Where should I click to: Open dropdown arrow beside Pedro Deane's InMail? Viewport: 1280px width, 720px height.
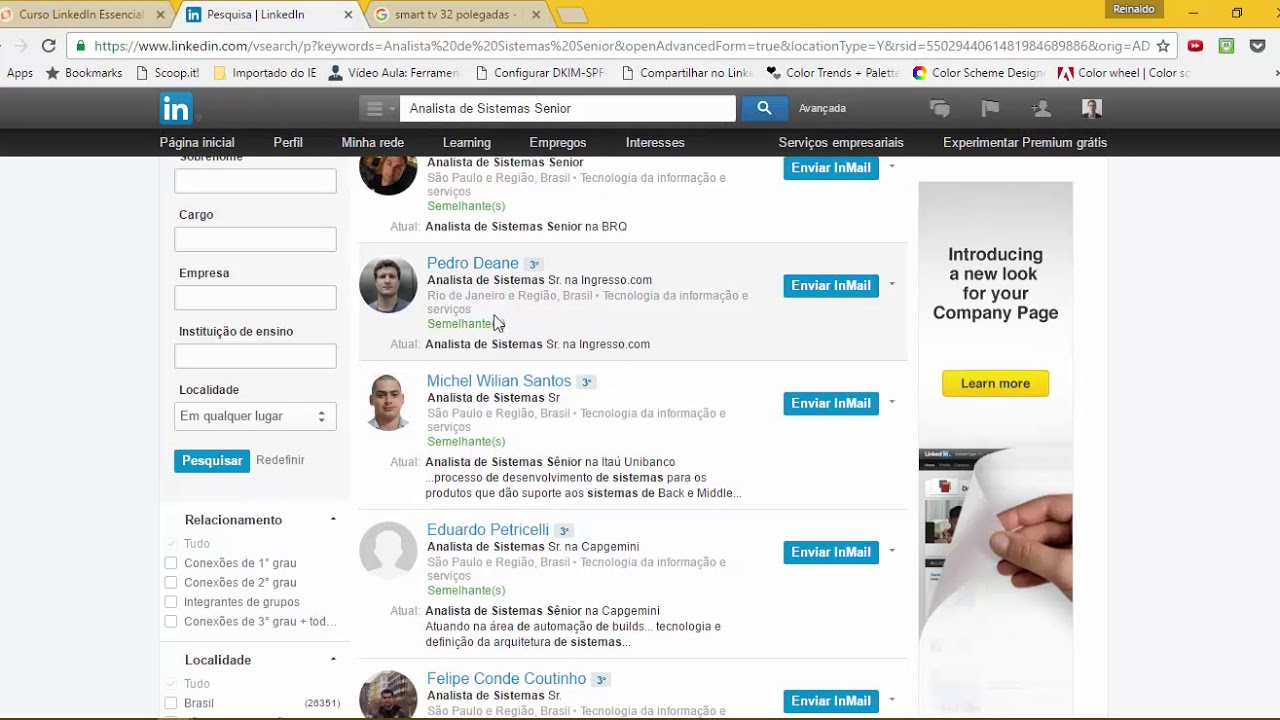tap(892, 285)
